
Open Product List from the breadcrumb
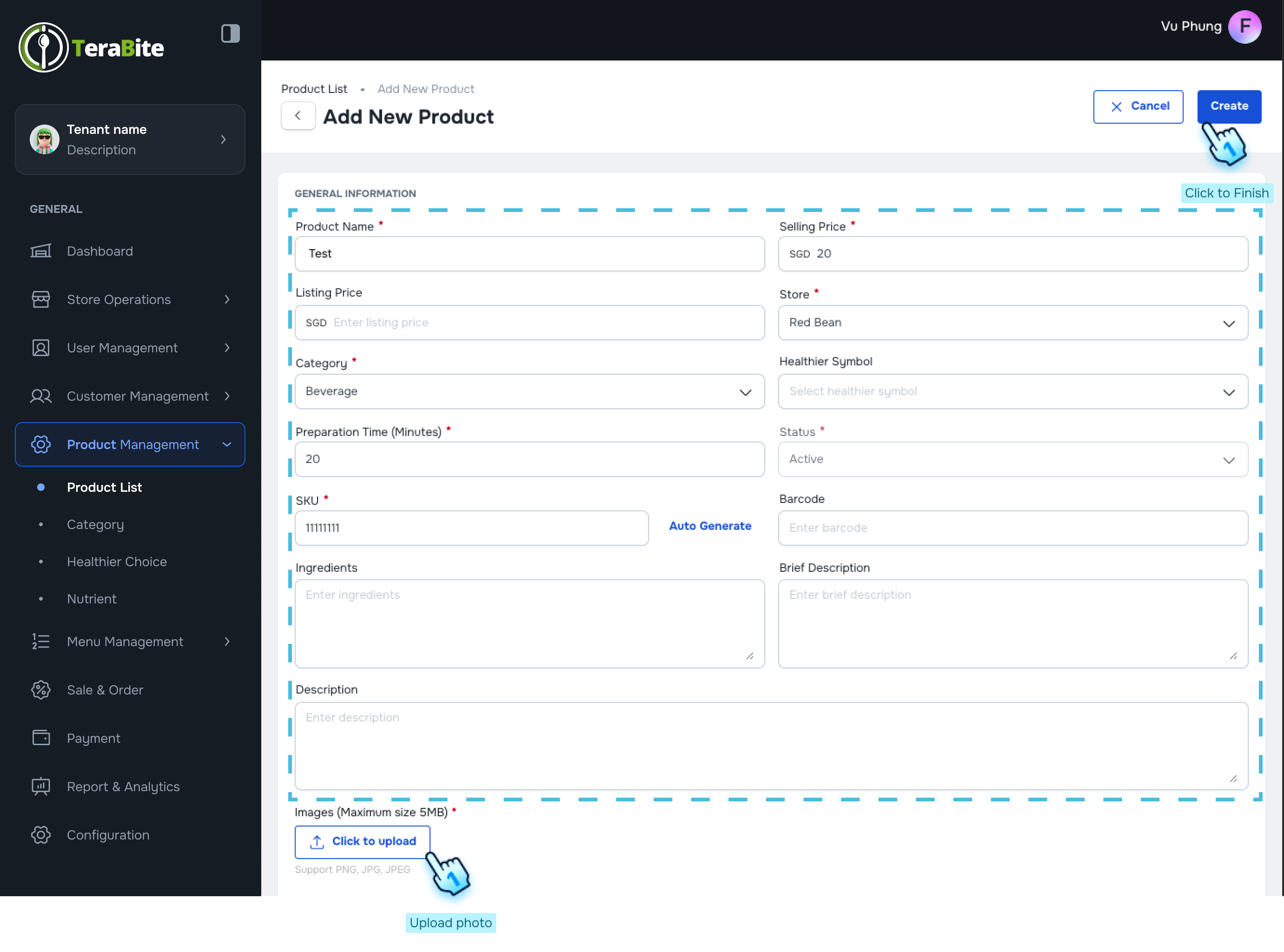(314, 89)
